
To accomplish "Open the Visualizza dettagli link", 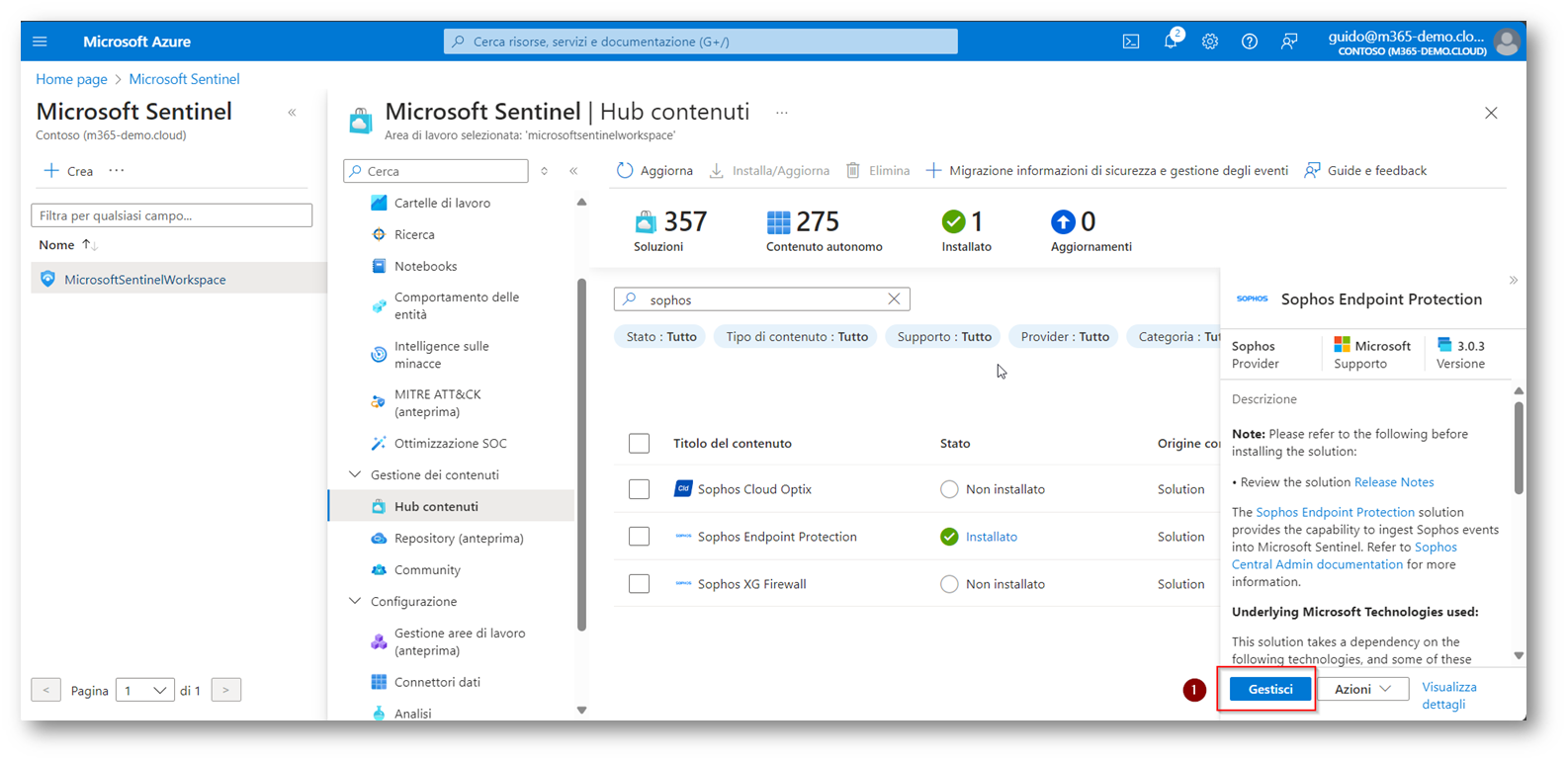I will tap(1448, 696).
